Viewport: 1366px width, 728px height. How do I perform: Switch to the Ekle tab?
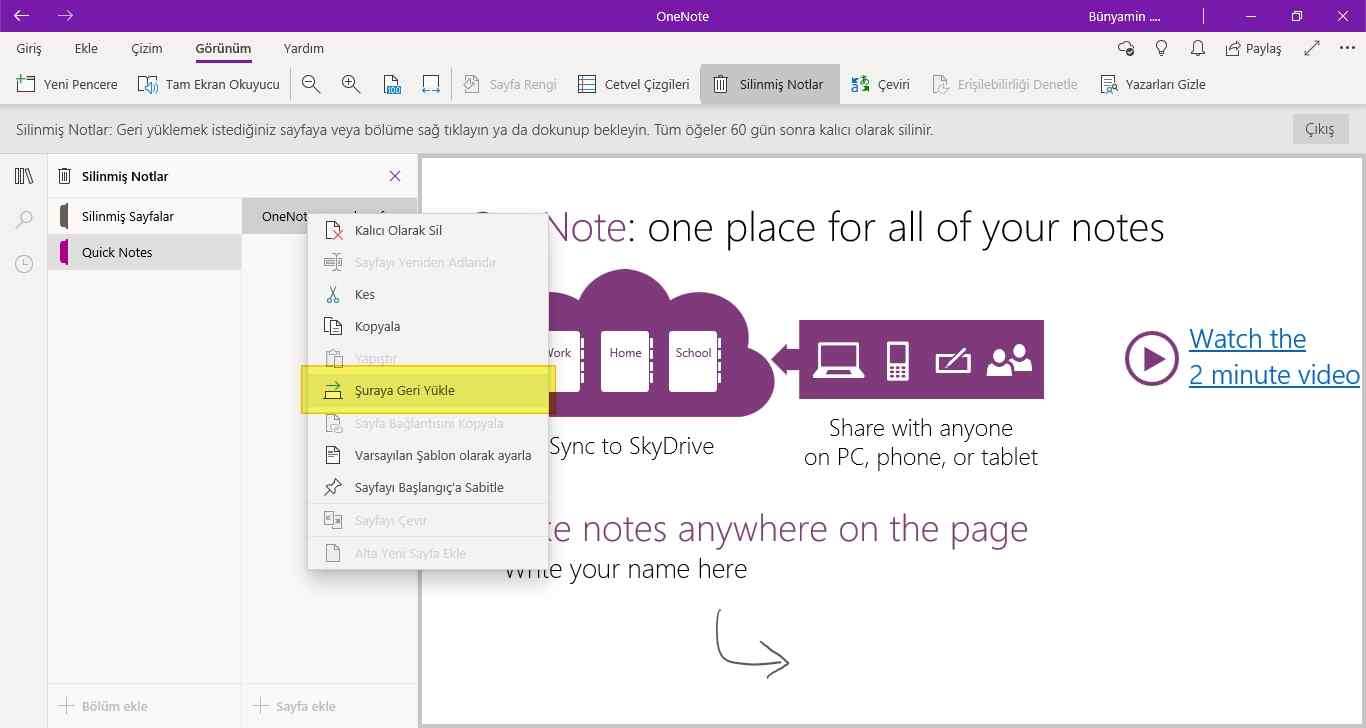click(x=86, y=48)
